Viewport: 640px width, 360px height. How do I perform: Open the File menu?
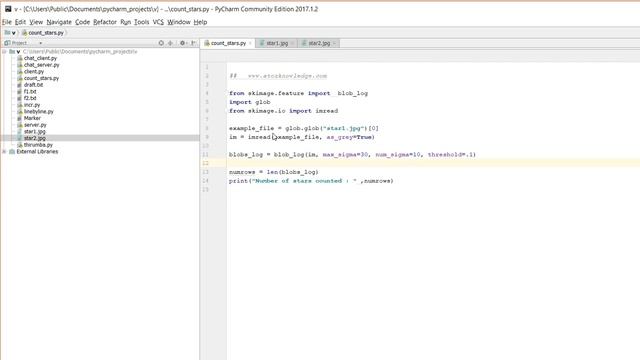pyautogui.click(x=7, y=22)
